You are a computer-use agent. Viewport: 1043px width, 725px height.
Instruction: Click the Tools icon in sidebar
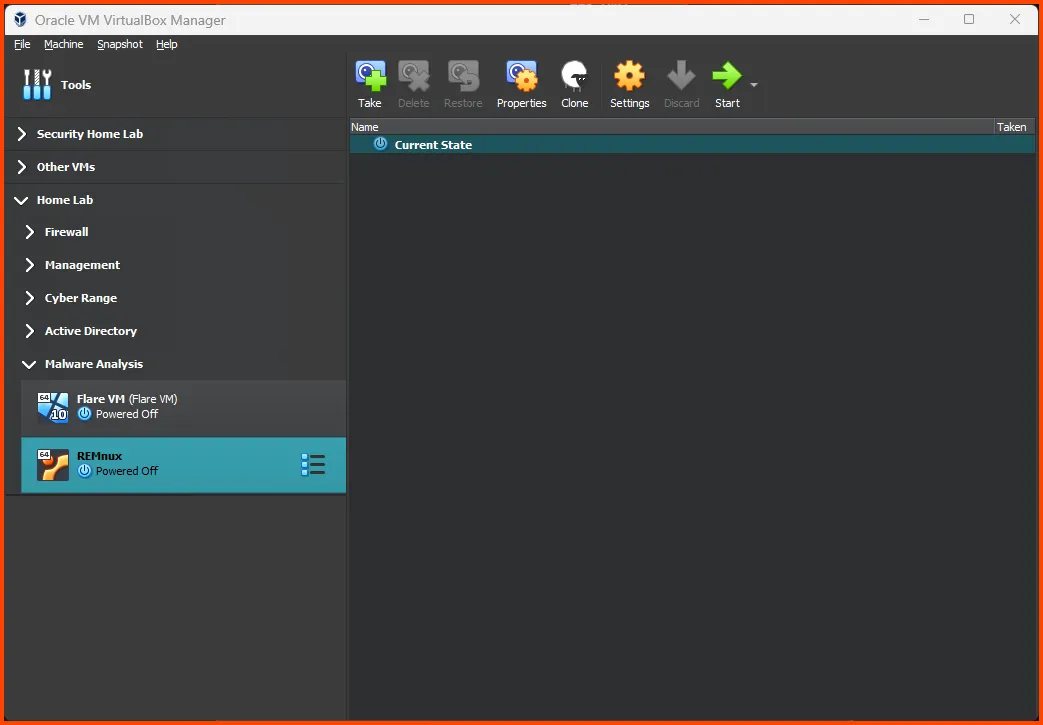[x=37, y=84]
